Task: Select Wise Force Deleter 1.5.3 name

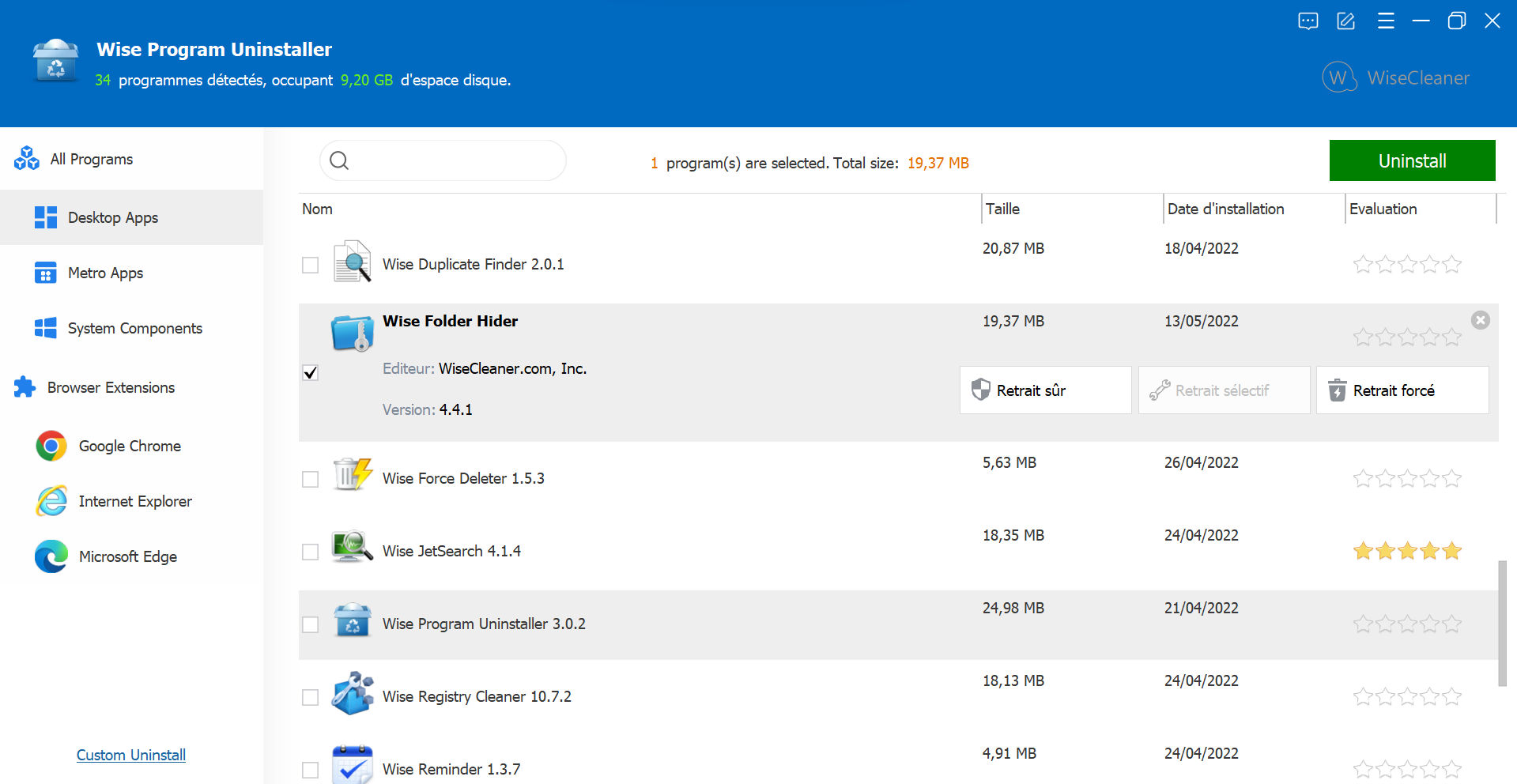Action: click(463, 478)
